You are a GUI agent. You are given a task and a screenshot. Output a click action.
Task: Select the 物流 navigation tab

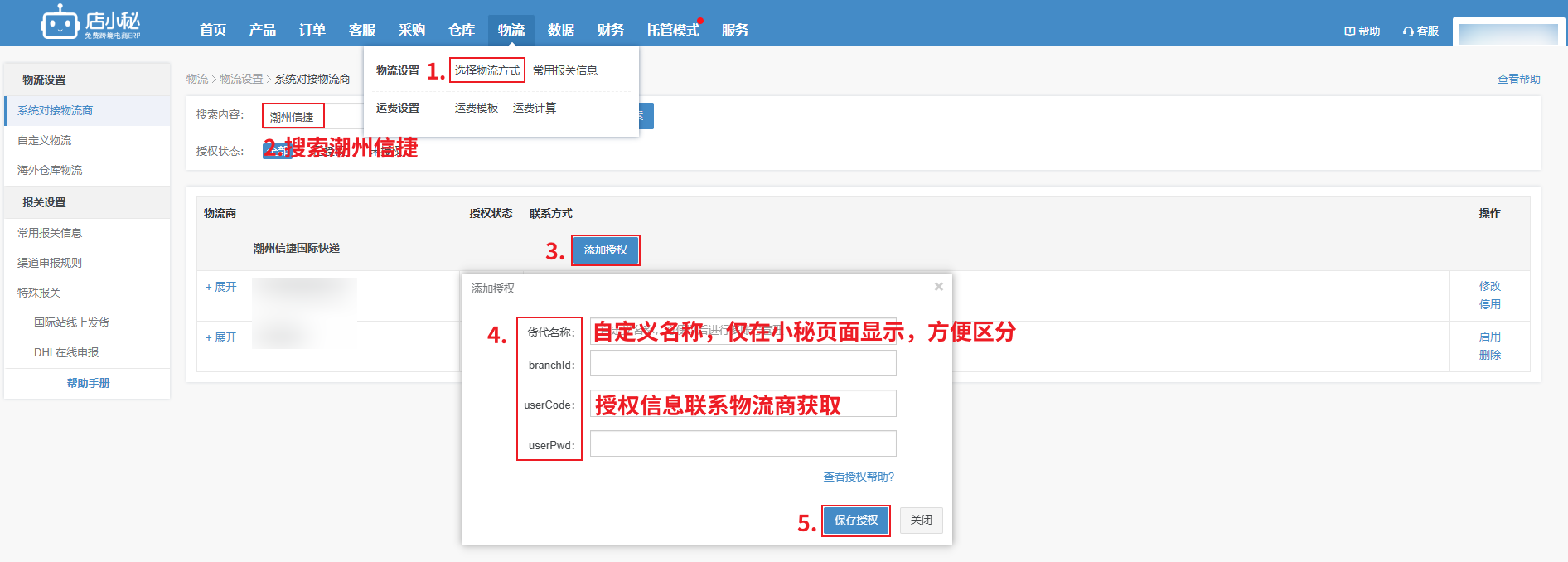pyautogui.click(x=511, y=30)
